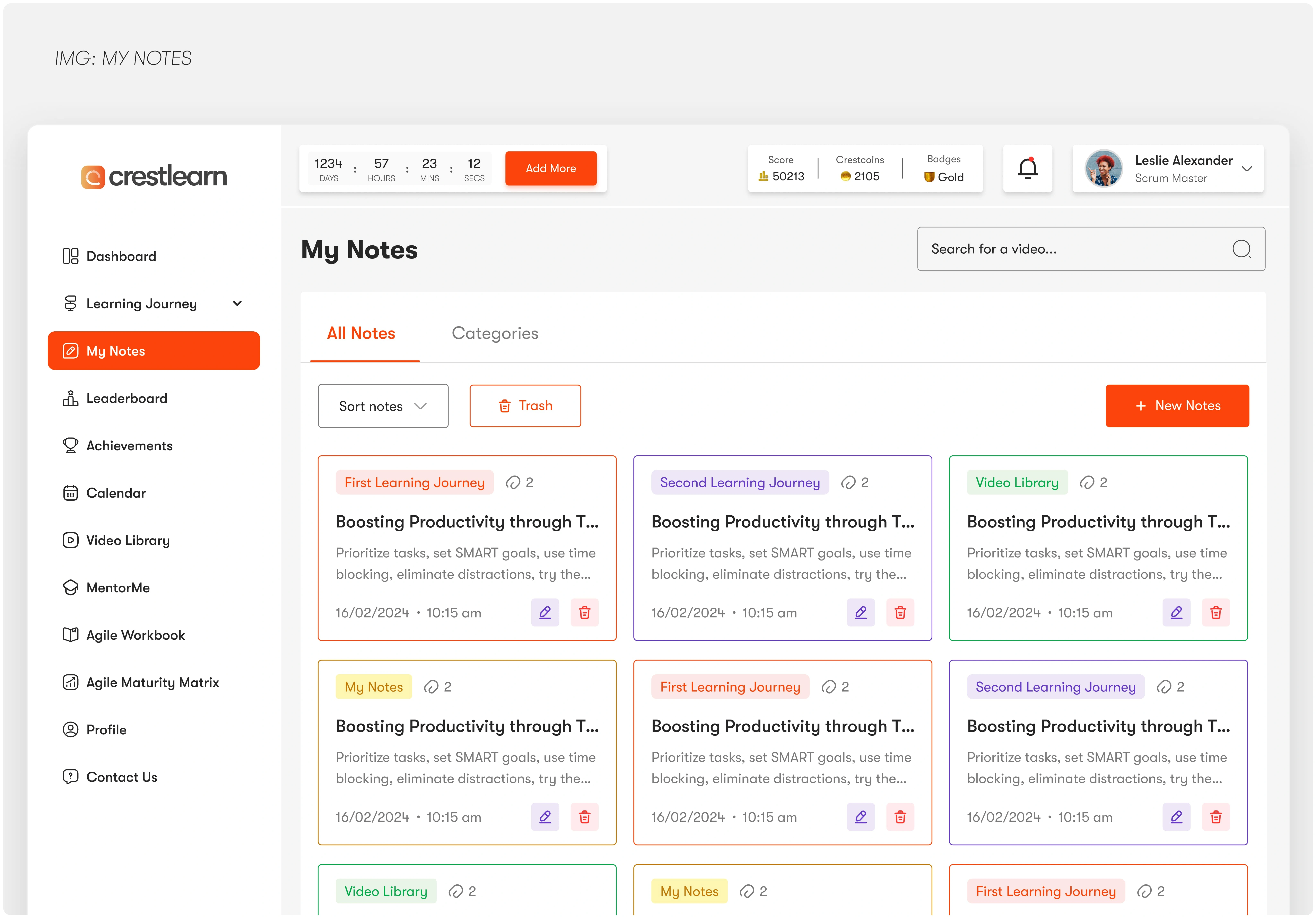Screen dimensions: 1316x918
Task: Click the Achievements trophy icon
Action: point(70,446)
